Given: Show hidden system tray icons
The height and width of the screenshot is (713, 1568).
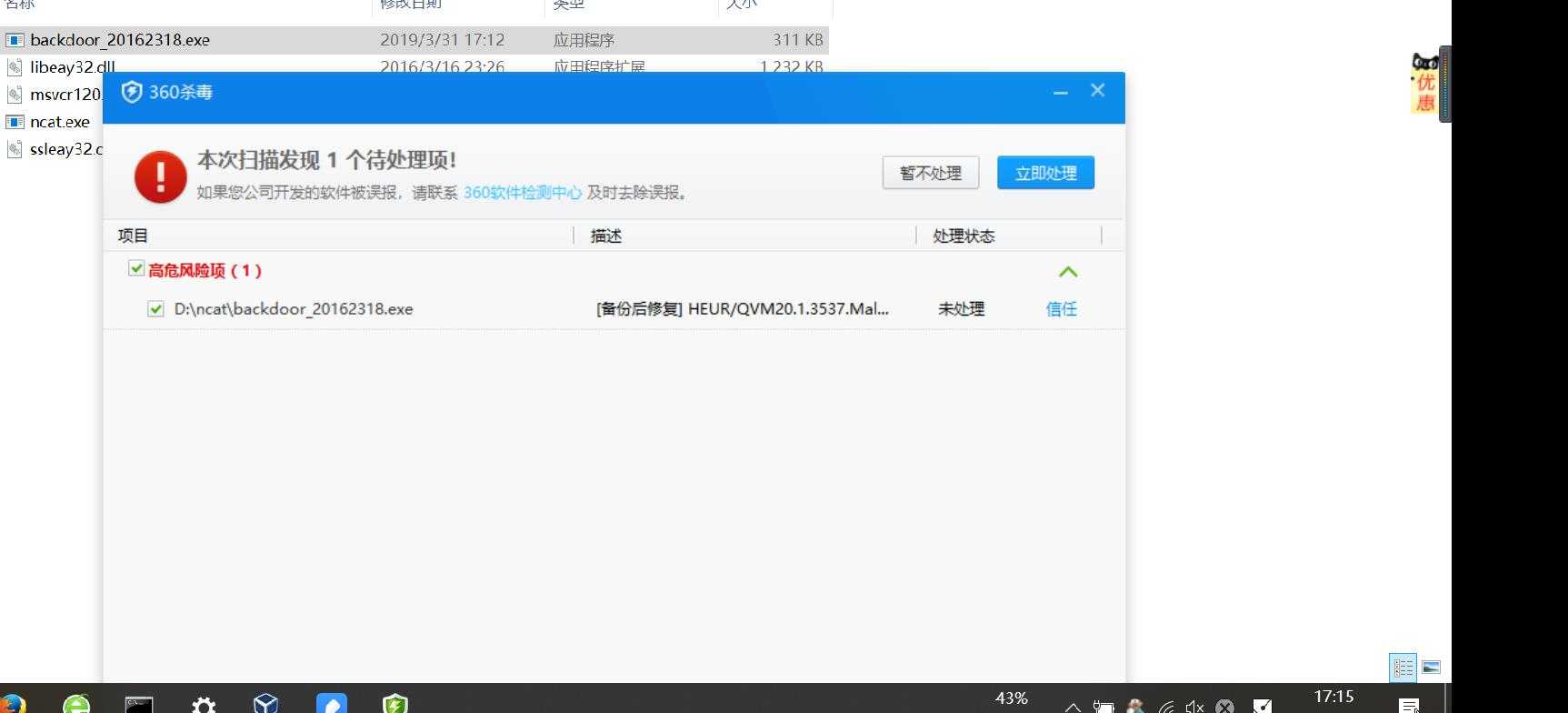Looking at the screenshot, I should tap(1073, 707).
